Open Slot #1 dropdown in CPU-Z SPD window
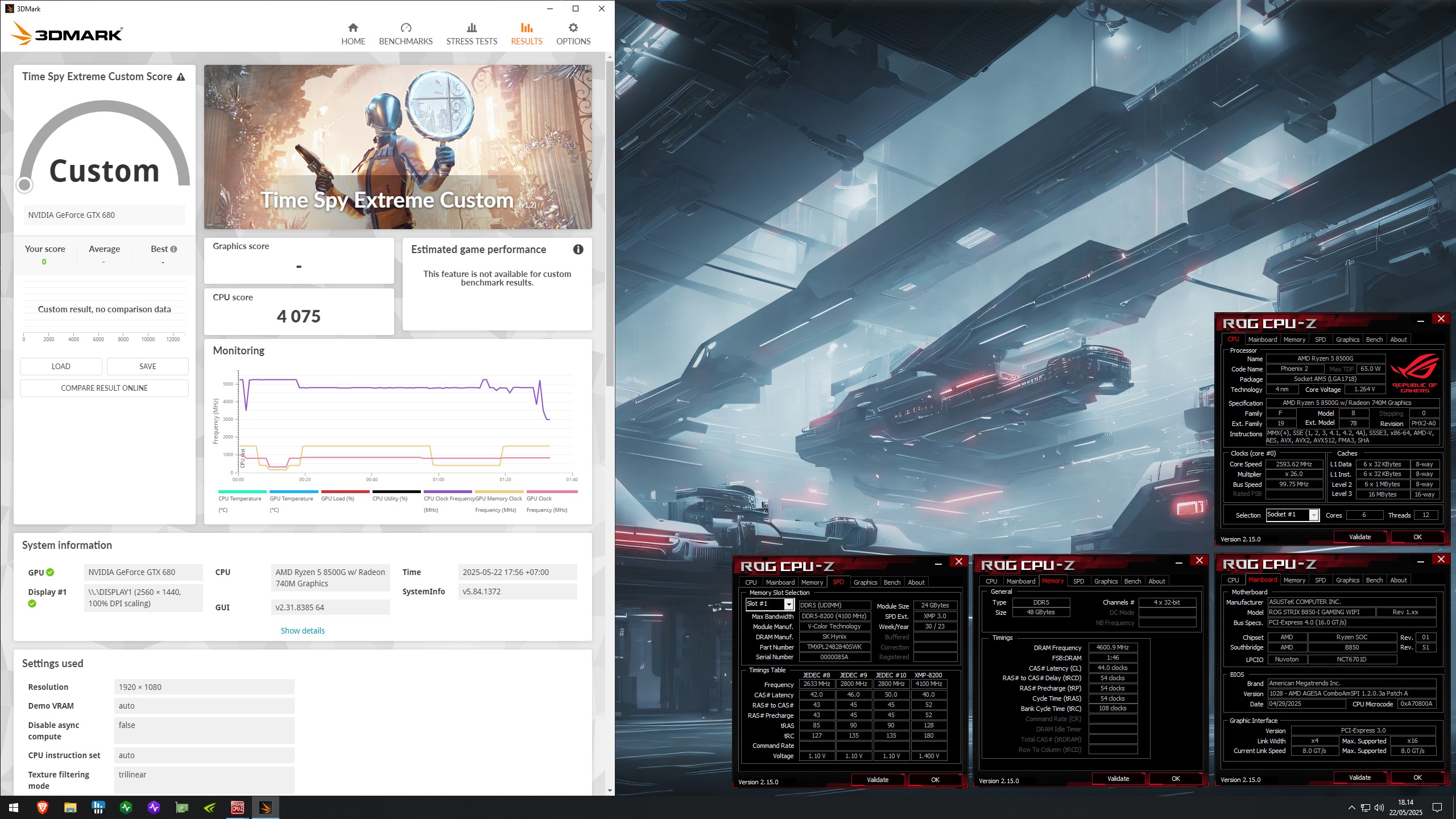The height and width of the screenshot is (819, 1456). (x=788, y=604)
